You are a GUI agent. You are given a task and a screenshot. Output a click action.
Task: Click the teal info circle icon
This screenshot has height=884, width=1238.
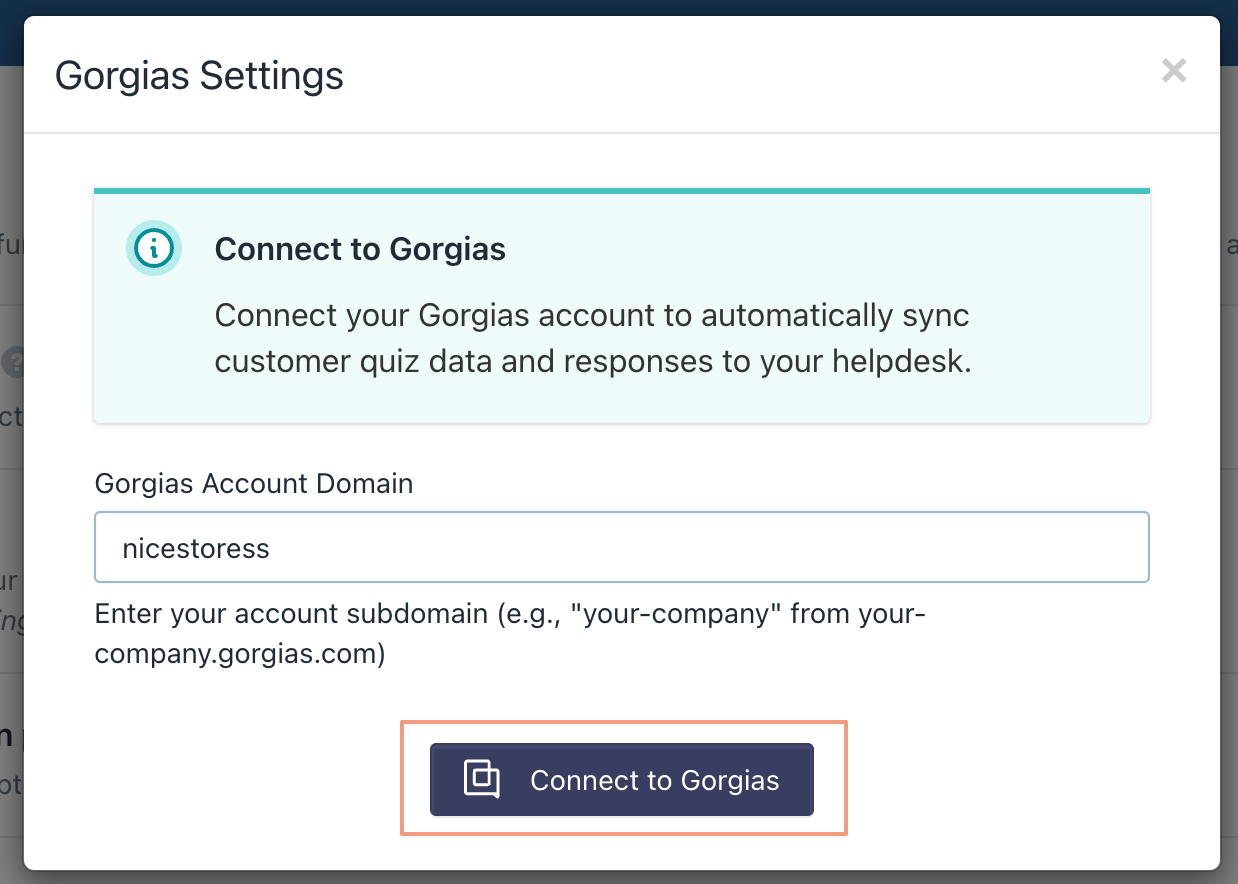153,247
